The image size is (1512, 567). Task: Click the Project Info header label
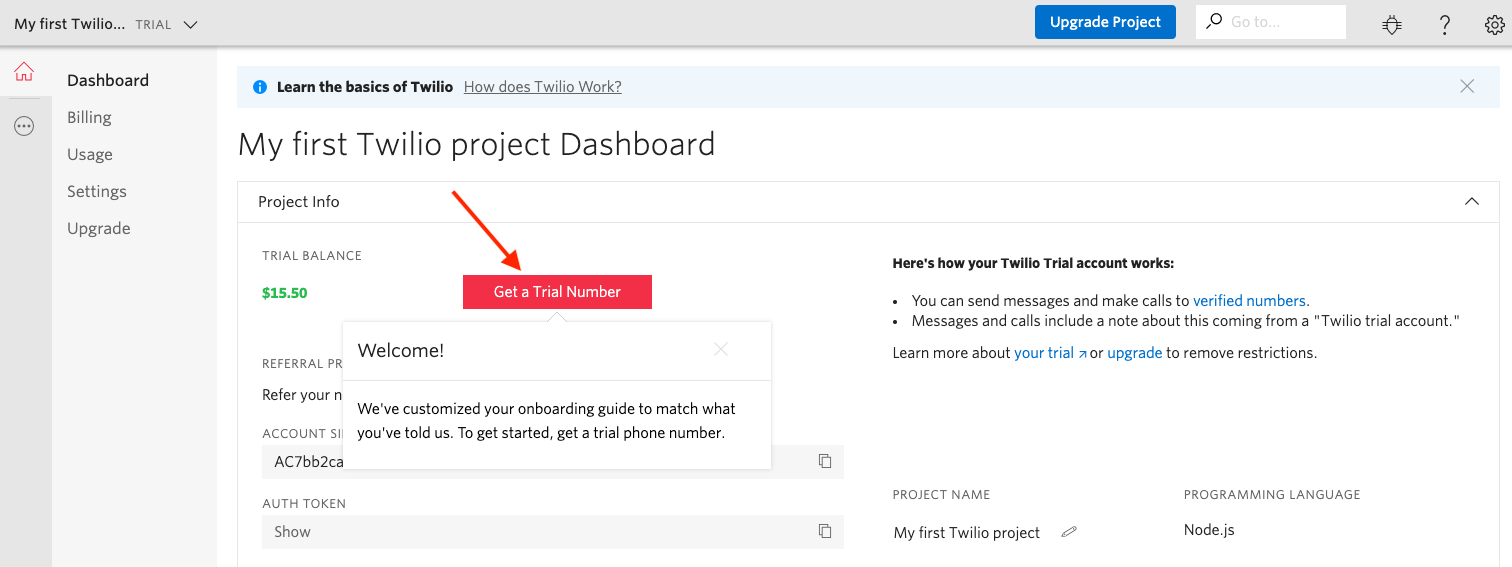[299, 201]
